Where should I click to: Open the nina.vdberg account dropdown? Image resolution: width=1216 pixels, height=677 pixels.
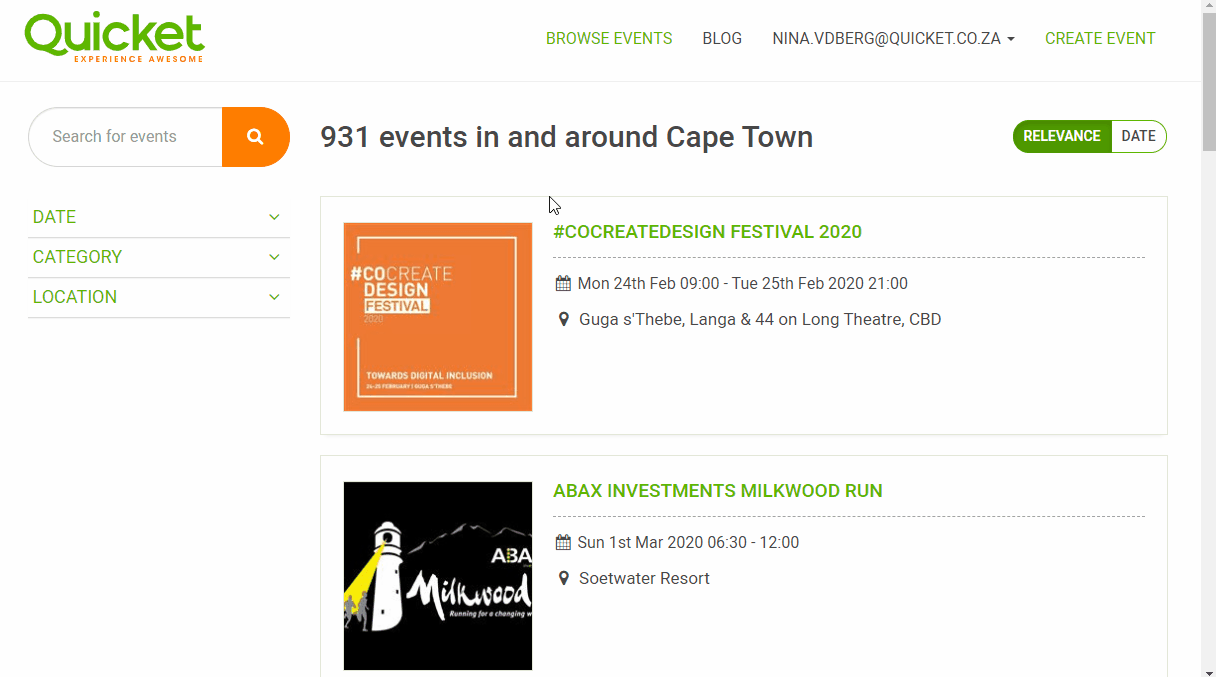[893, 38]
